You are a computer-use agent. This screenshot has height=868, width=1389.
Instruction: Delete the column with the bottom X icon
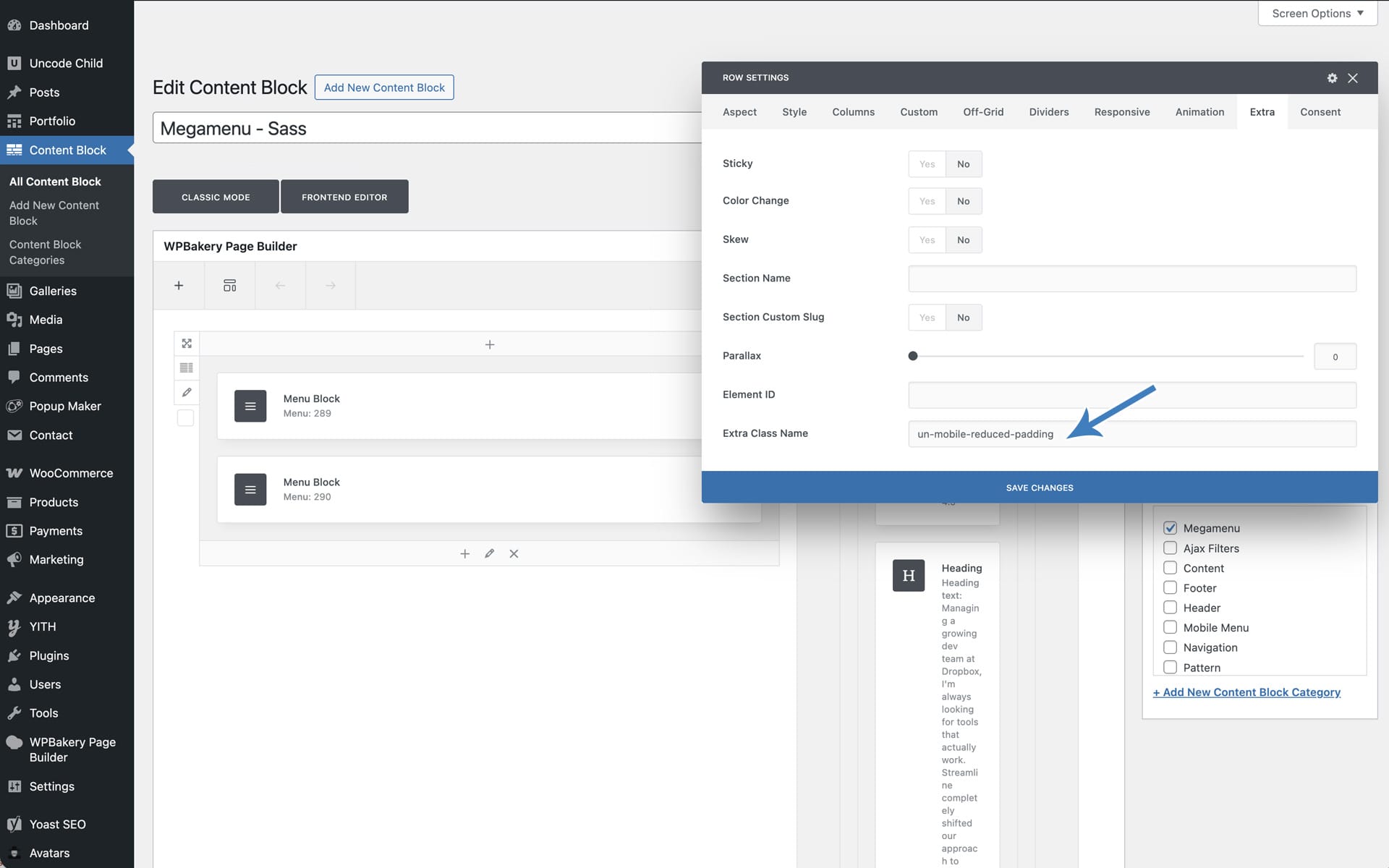514,553
